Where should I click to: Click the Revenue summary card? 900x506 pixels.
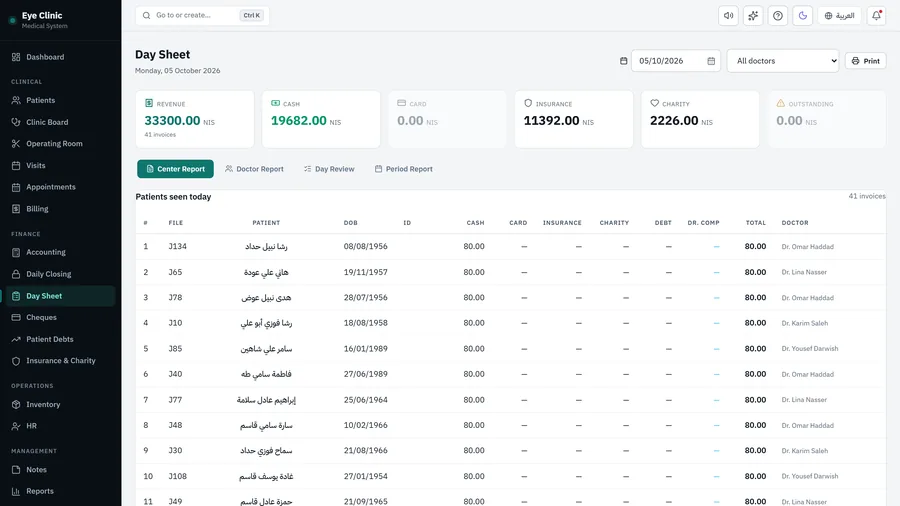pos(195,119)
